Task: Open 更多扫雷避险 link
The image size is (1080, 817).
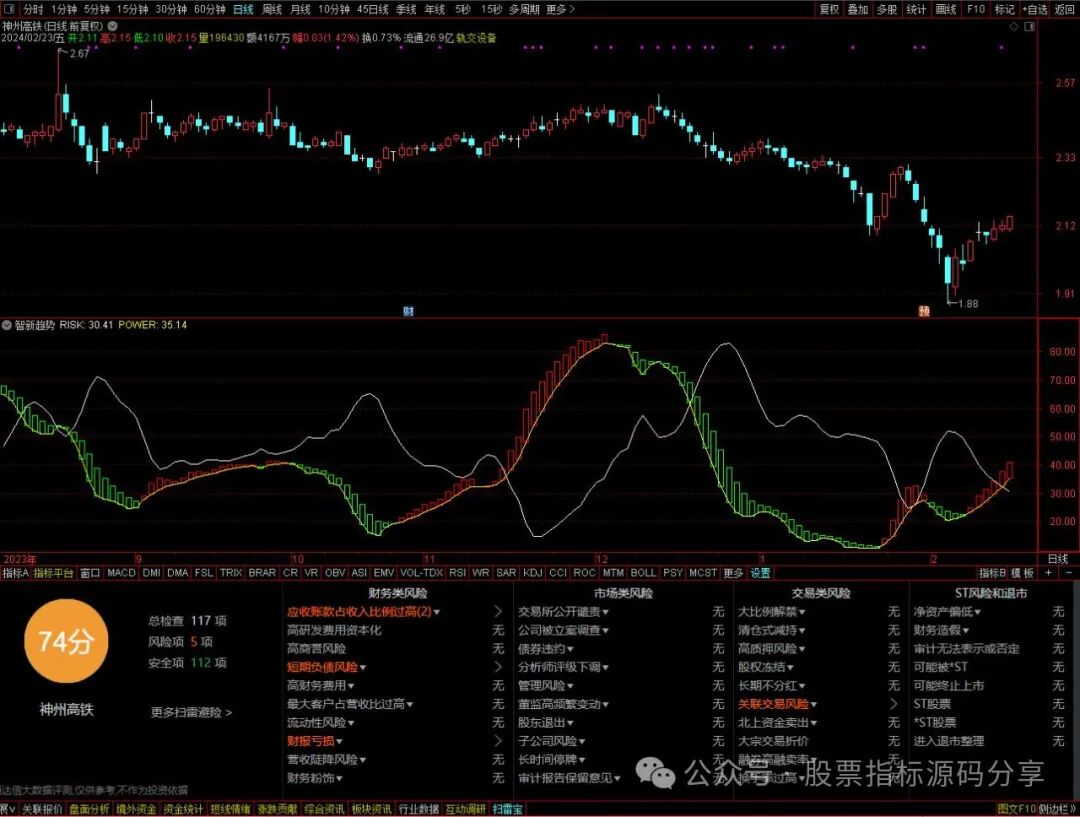Action: pos(191,712)
